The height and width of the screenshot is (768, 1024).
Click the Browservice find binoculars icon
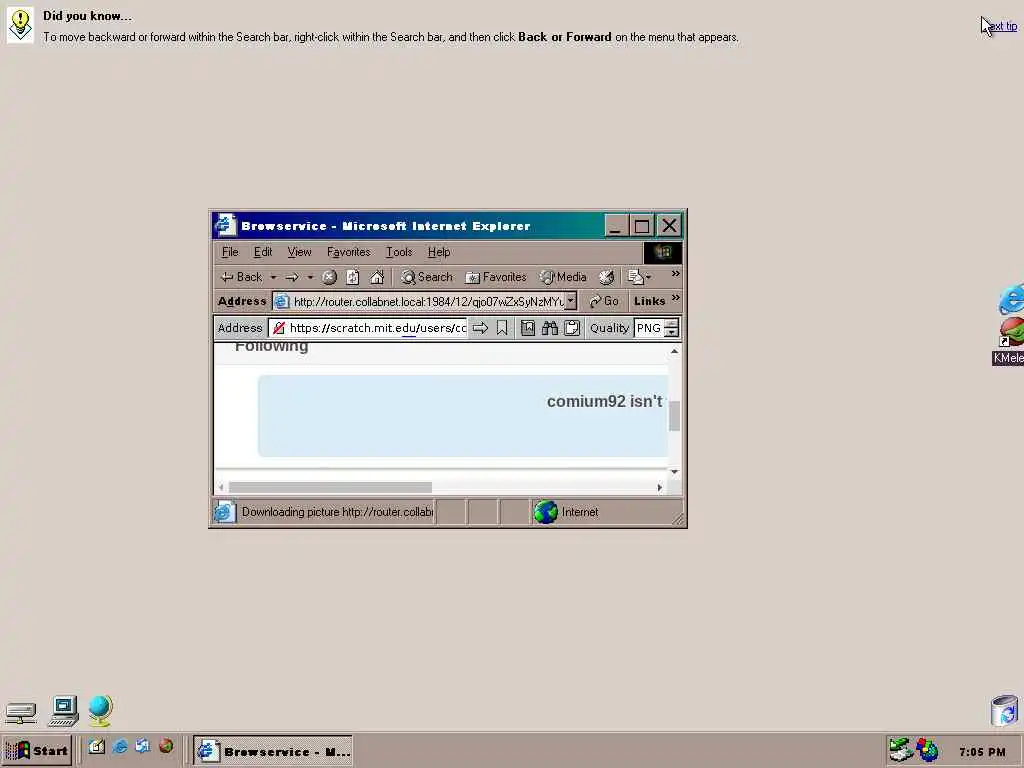[x=550, y=328]
